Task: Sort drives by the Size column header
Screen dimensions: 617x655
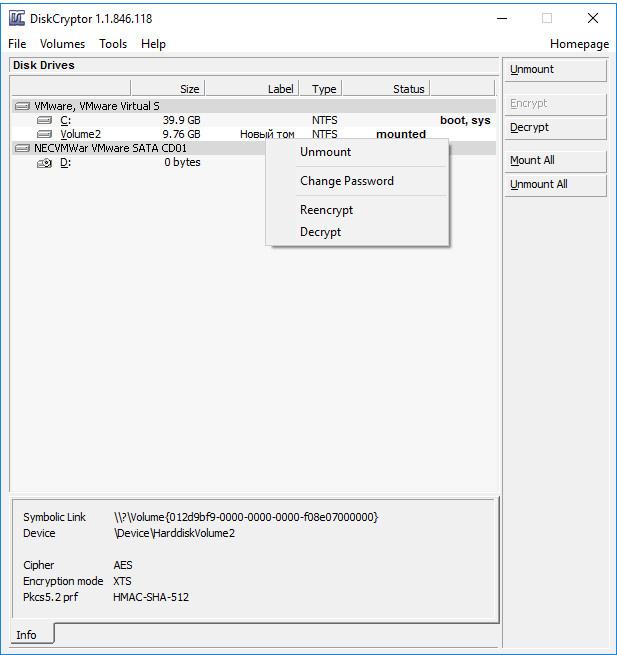Action: (168, 89)
